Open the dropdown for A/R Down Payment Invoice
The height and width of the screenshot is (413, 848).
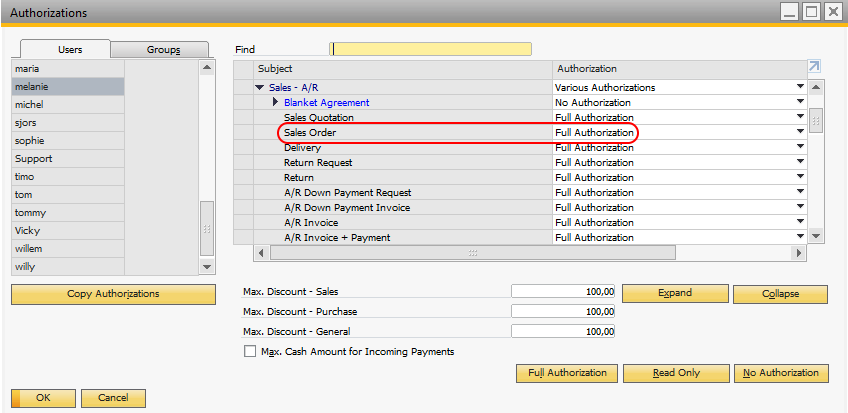tap(800, 207)
